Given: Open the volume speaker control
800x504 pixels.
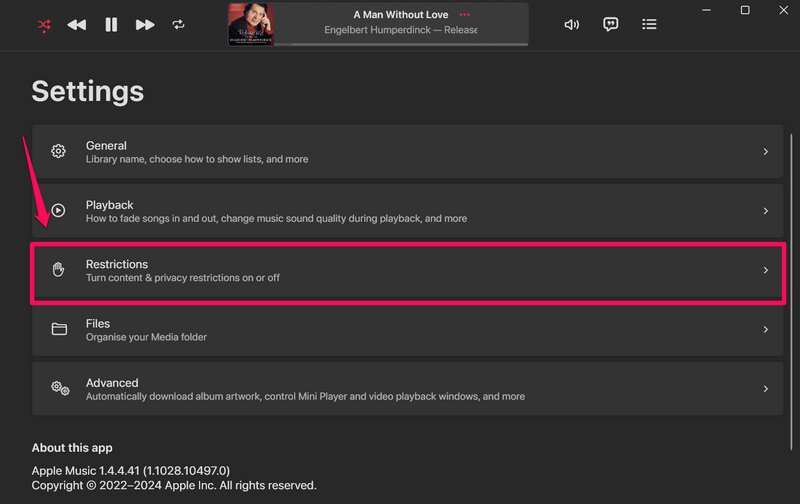Looking at the screenshot, I should 572,24.
